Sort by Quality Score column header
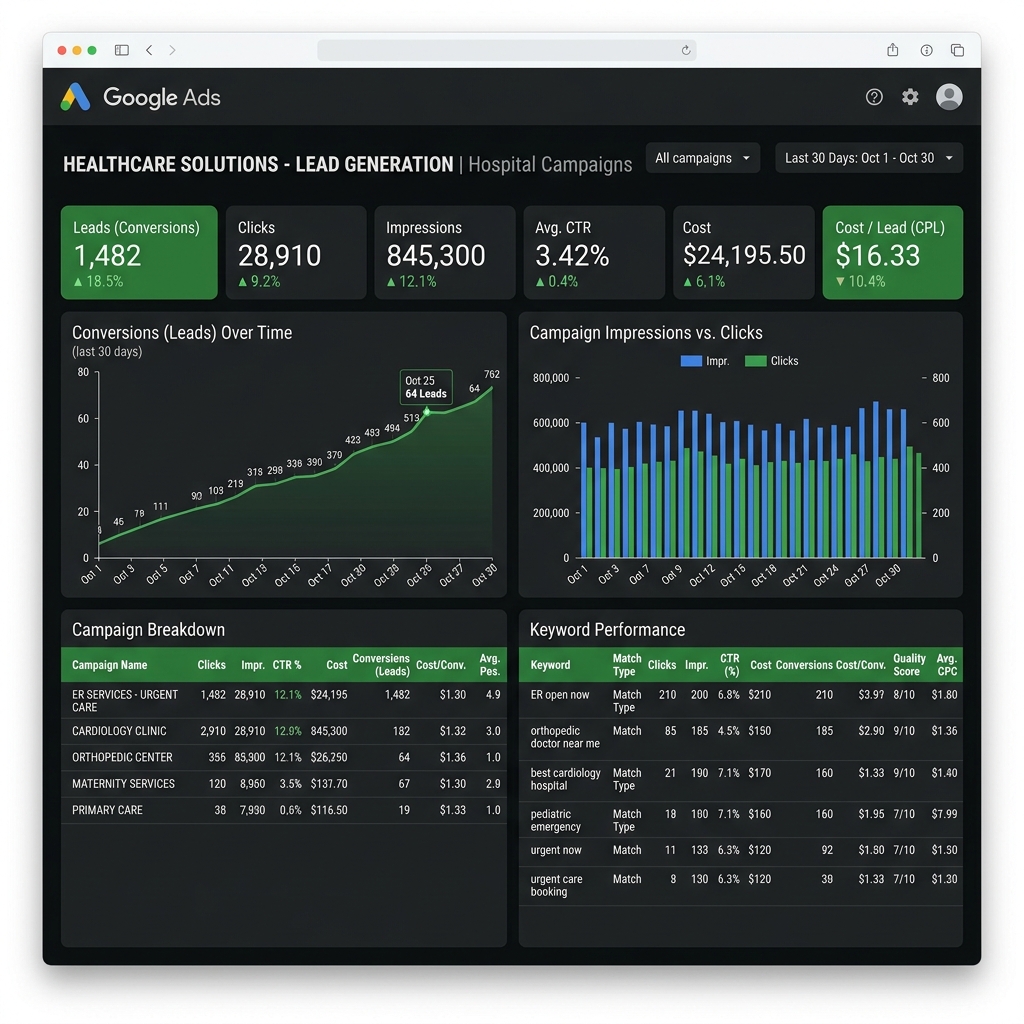The width and height of the screenshot is (1024, 1024). 909,665
